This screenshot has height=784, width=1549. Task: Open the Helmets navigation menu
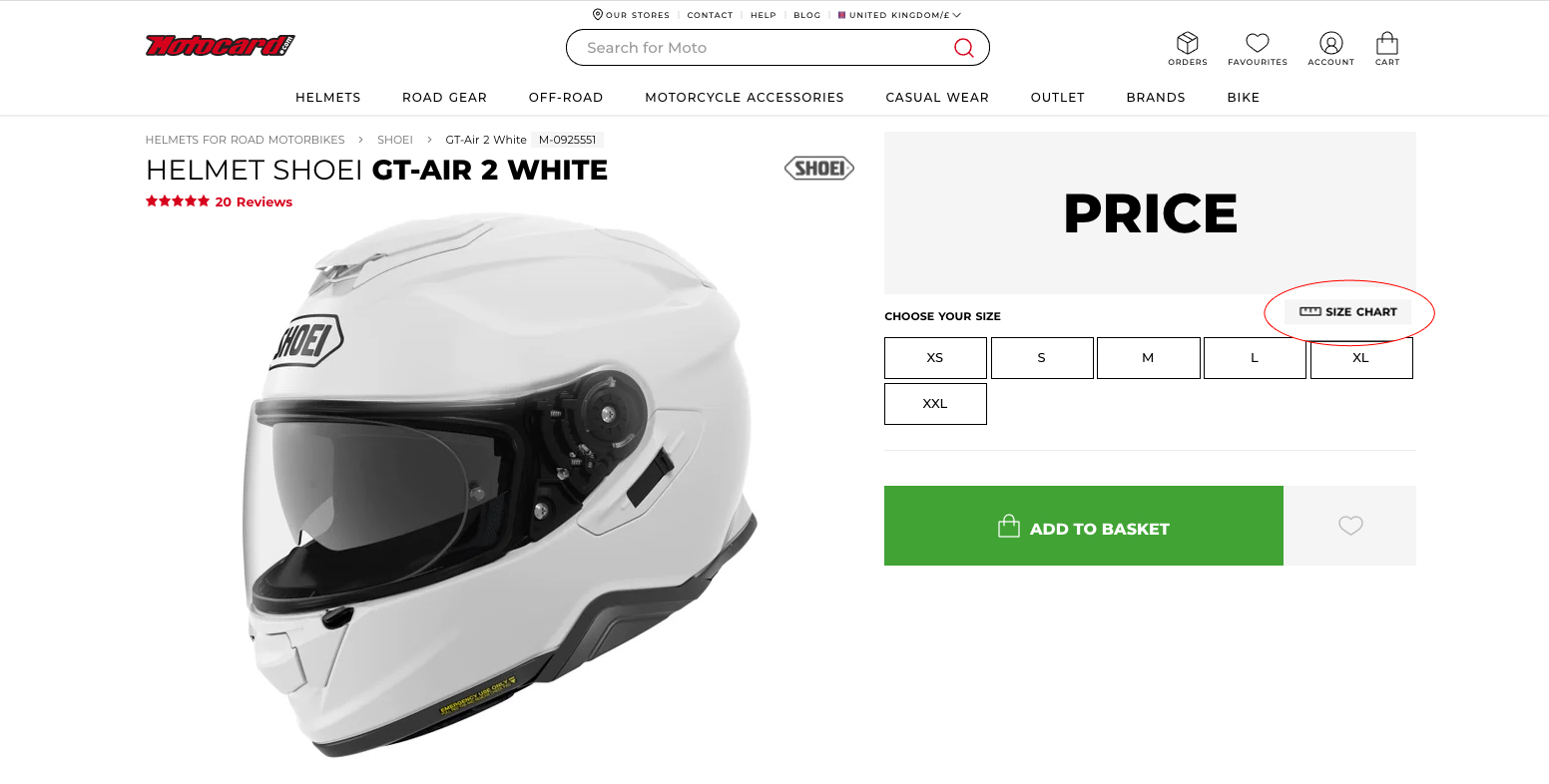tap(328, 98)
